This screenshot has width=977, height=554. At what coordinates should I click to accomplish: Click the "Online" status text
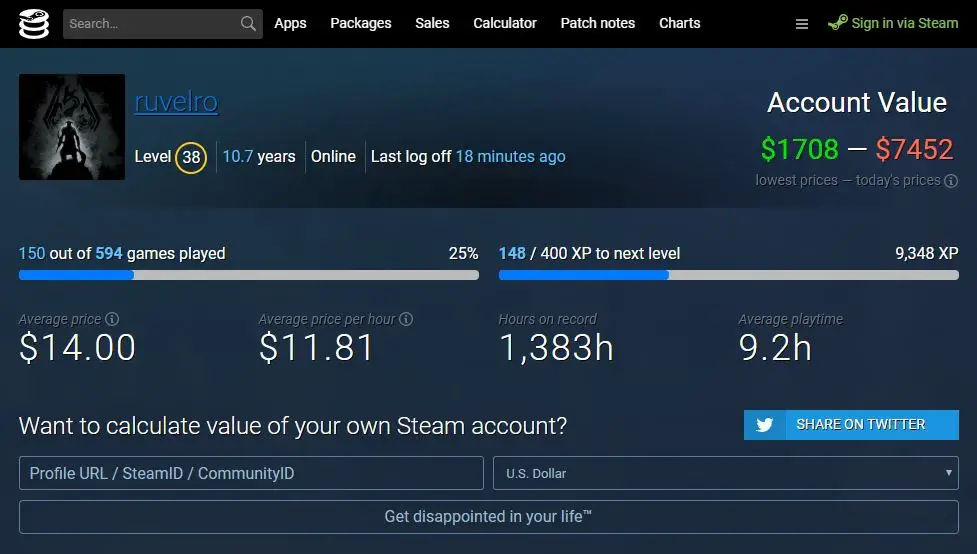point(333,156)
